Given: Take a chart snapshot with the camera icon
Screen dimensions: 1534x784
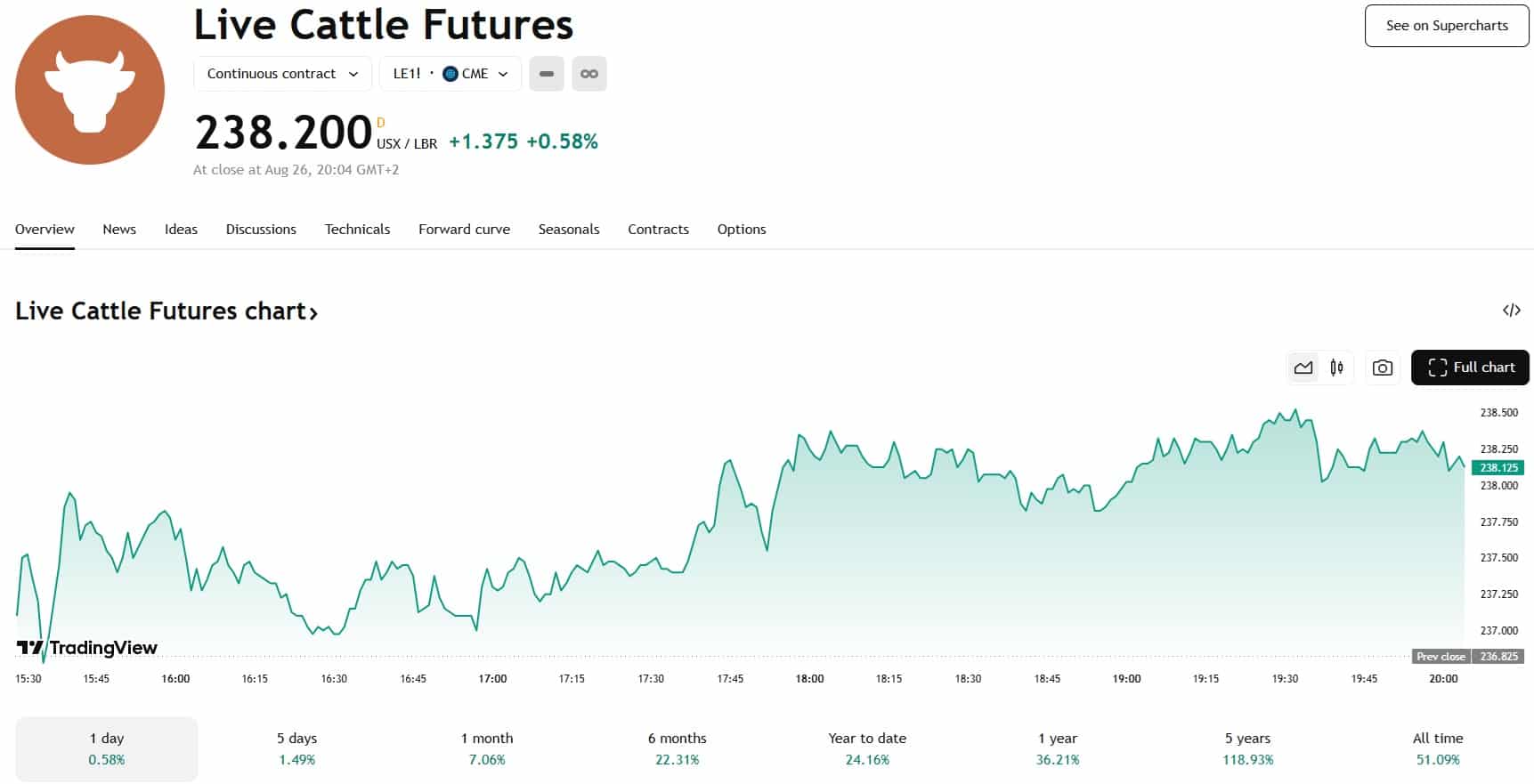Looking at the screenshot, I should [x=1382, y=368].
